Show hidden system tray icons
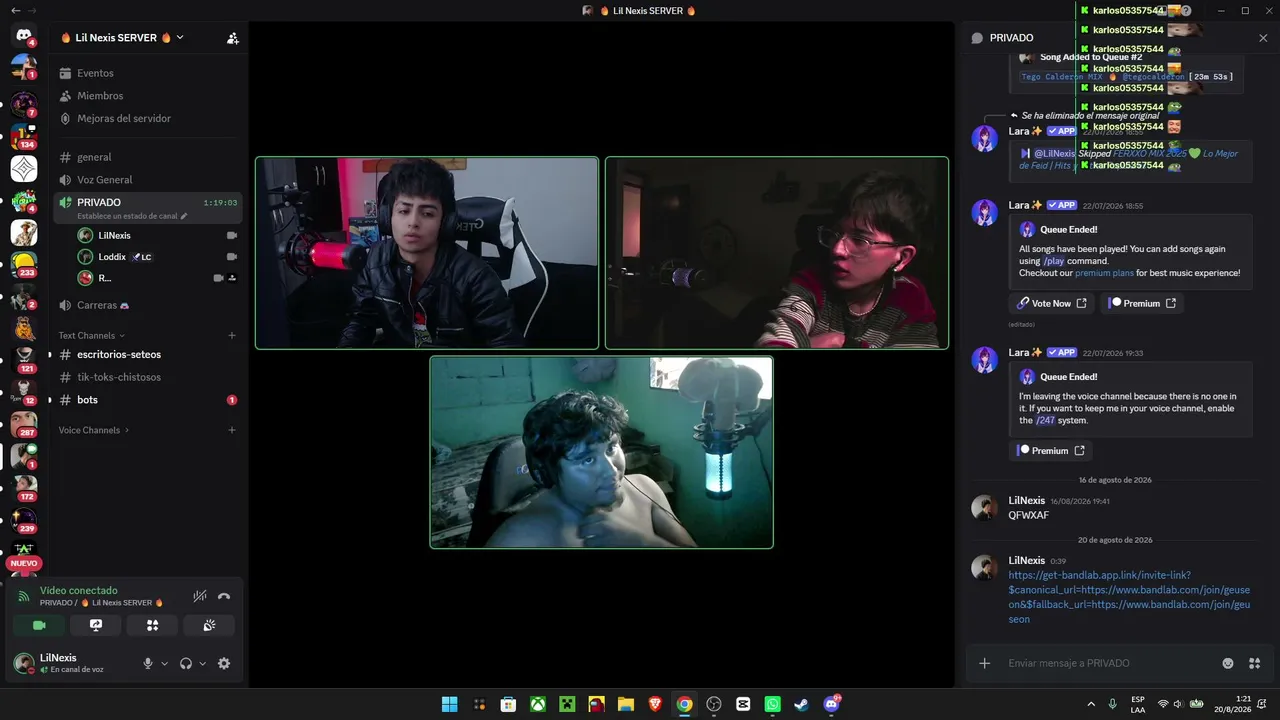This screenshot has height=720, width=1280. [1091, 704]
